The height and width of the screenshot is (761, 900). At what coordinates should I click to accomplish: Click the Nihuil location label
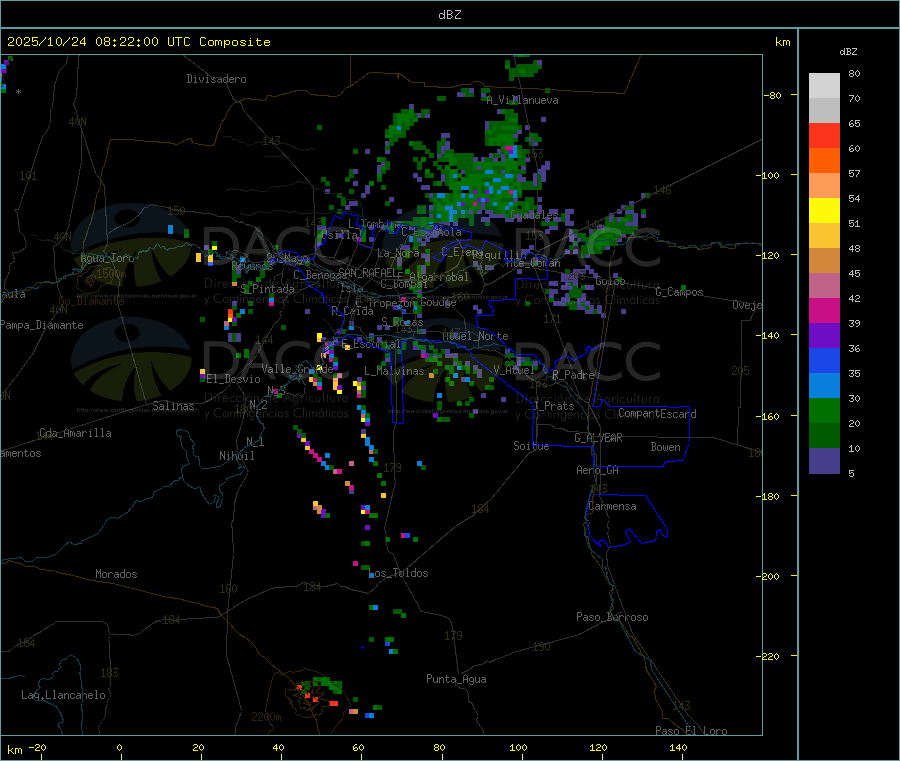pyautogui.click(x=237, y=456)
